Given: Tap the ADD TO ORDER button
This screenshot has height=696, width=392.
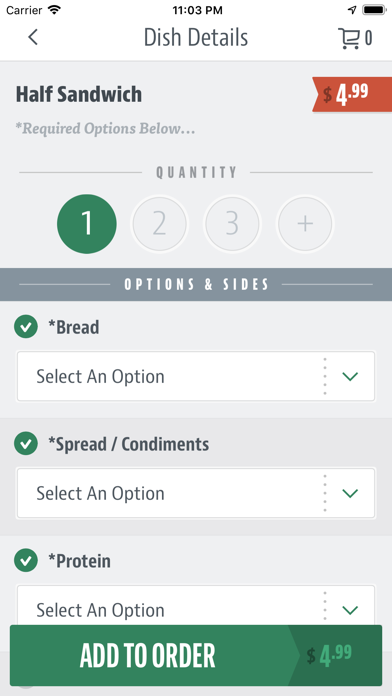Looking at the screenshot, I should (196, 655).
